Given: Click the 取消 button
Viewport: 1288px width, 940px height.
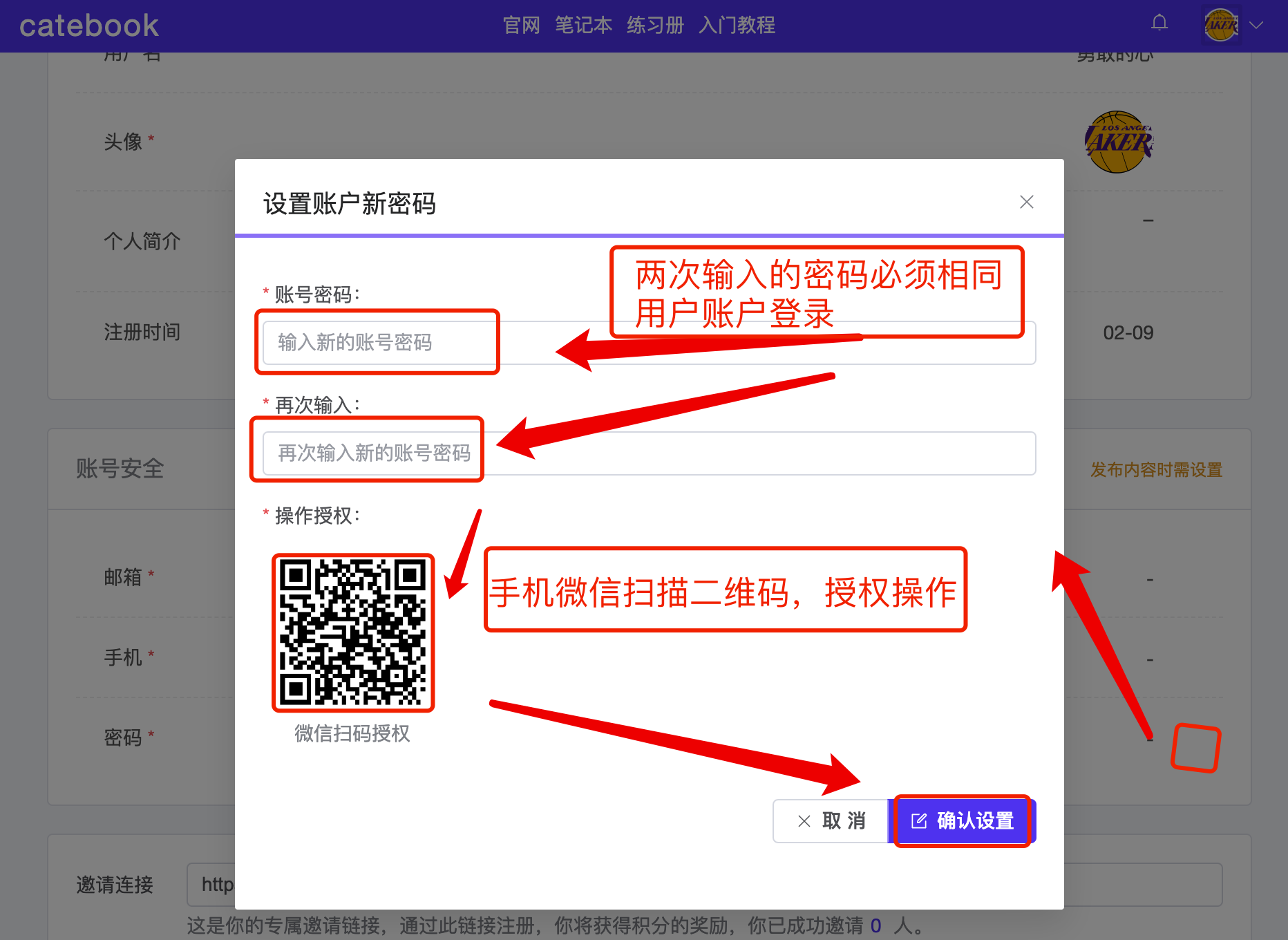Looking at the screenshot, I should (831, 821).
